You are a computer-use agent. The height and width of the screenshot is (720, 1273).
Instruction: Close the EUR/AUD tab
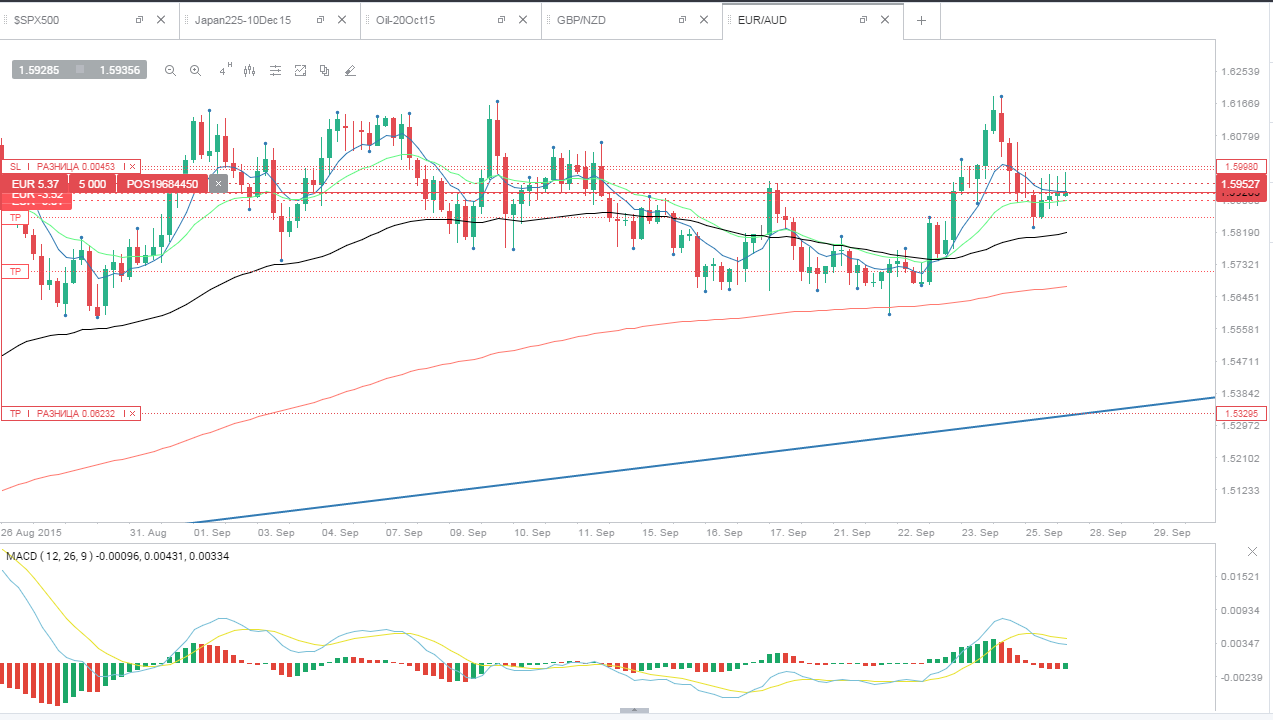(x=885, y=20)
